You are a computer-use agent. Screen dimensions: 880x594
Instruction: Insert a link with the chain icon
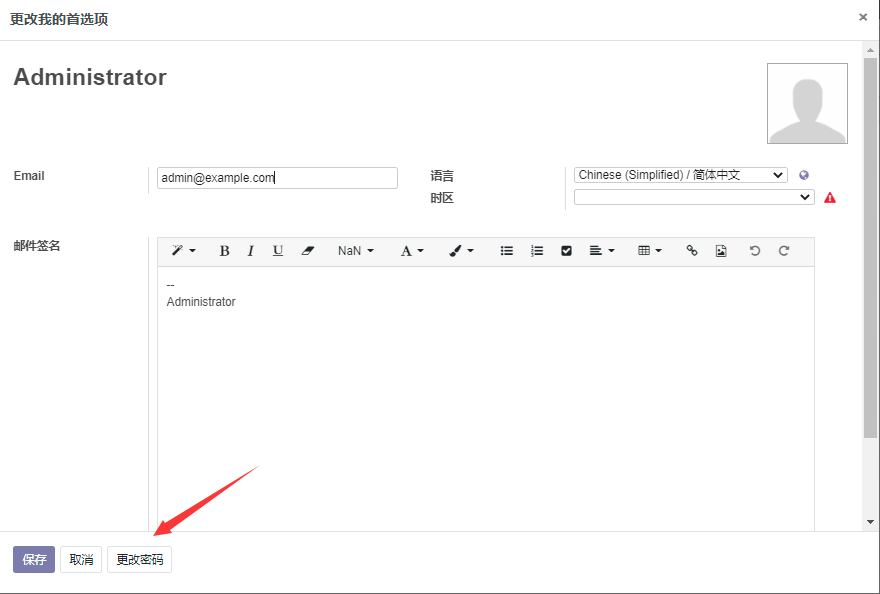point(692,251)
